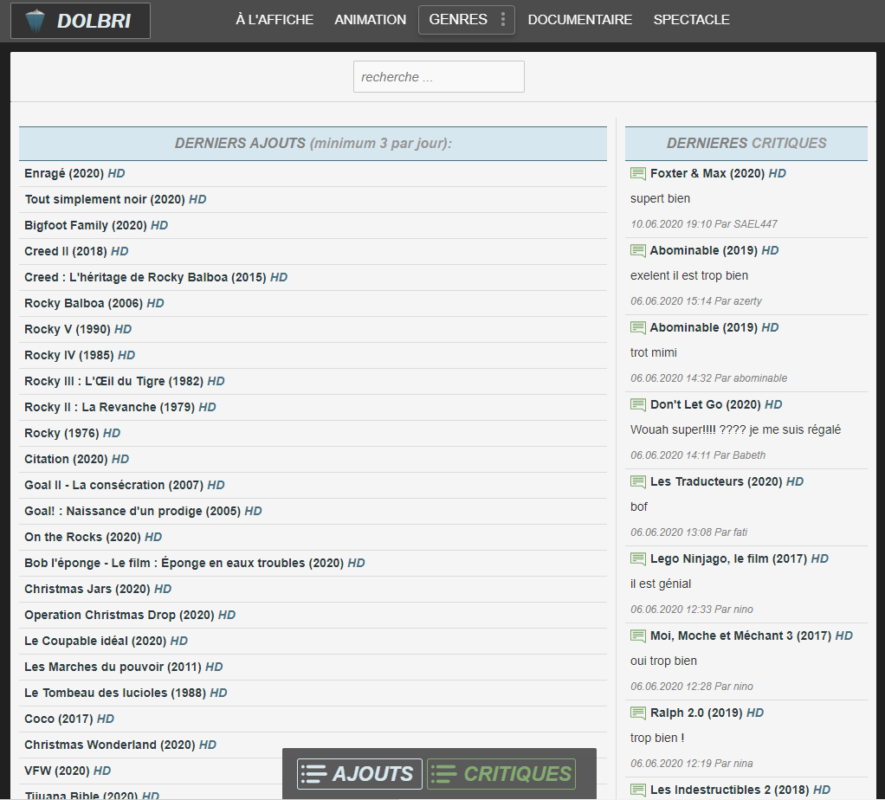Click "exelent il est trop bien" review
Screen dimensions: 885x800
coord(689,276)
